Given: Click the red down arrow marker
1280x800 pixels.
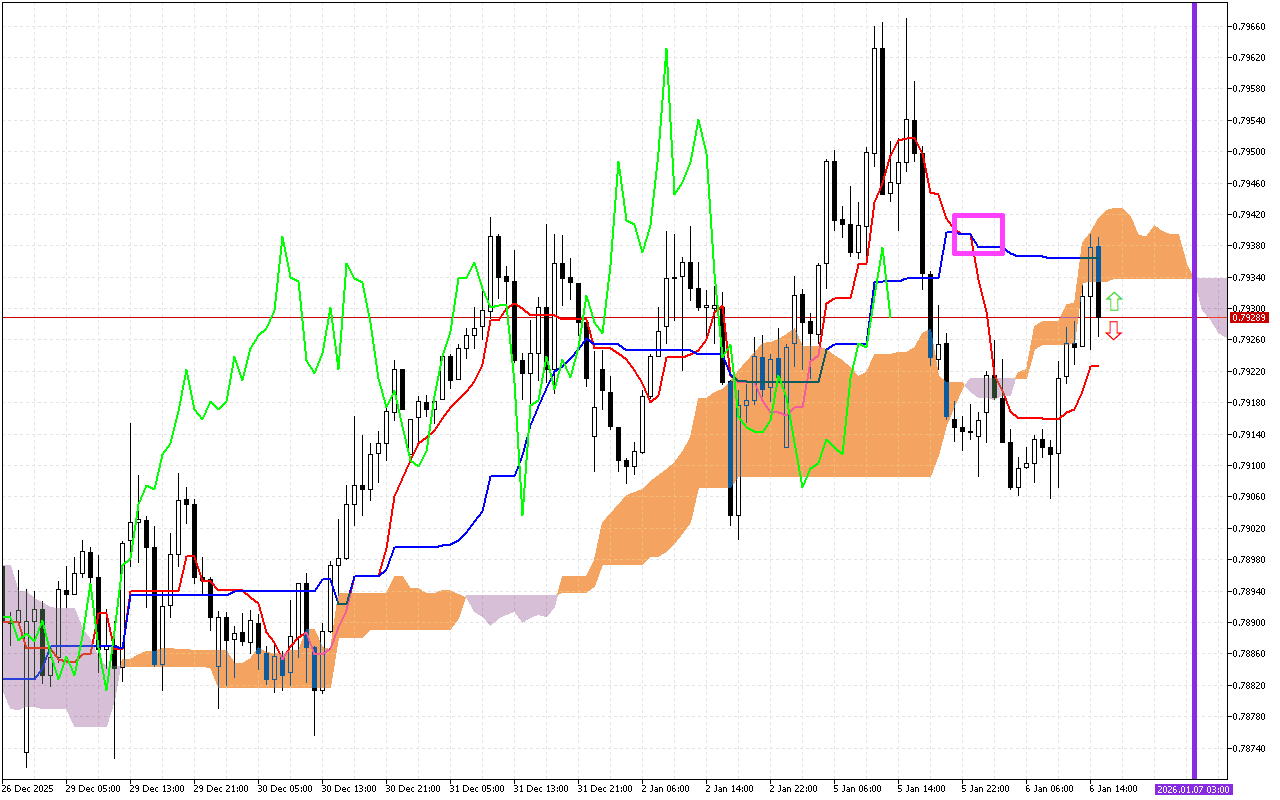Looking at the screenshot, I should pos(1114,331).
